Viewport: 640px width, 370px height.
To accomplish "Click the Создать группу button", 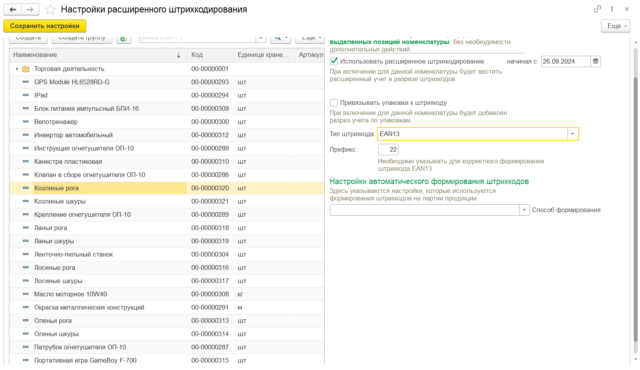I will 82,38.
